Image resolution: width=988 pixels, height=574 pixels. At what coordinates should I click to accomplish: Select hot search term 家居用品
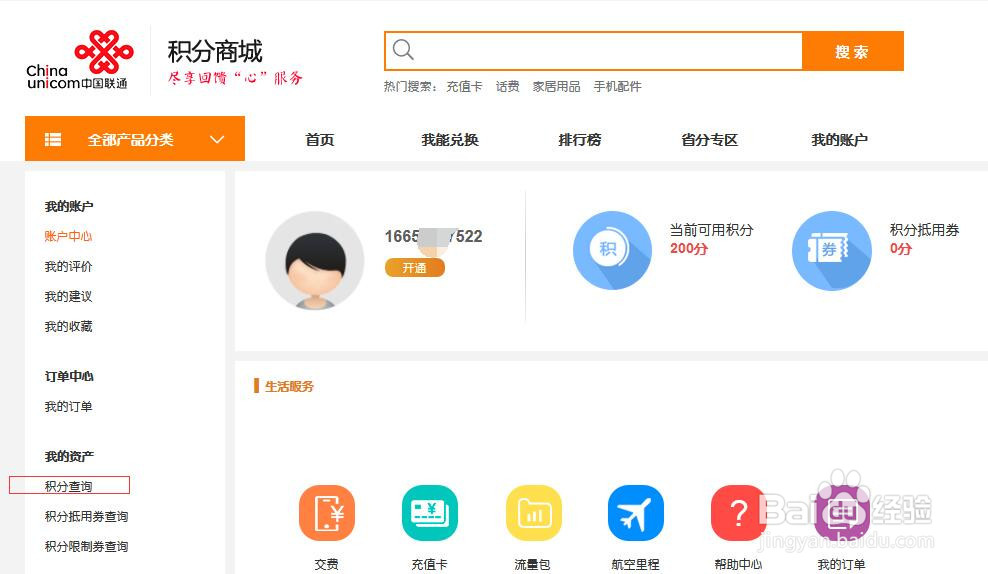(x=556, y=86)
